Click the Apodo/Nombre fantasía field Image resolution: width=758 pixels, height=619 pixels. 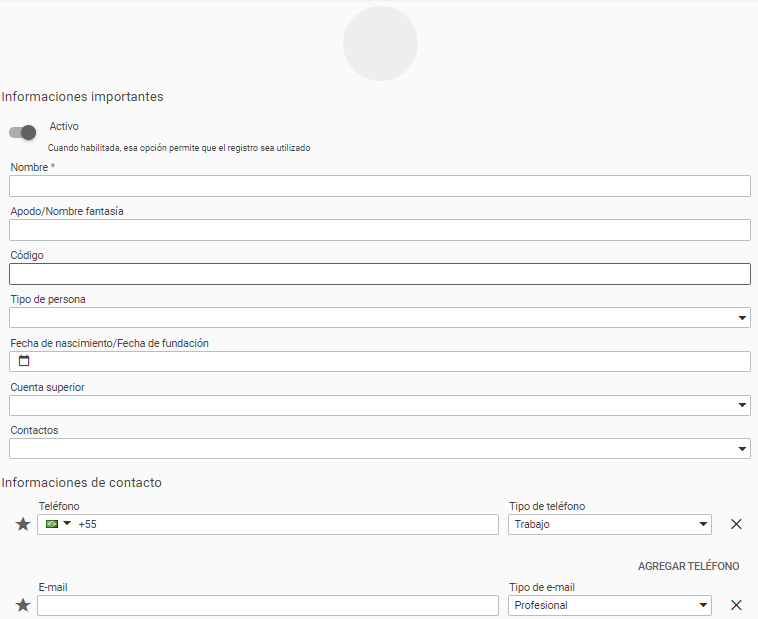point(379,230)
